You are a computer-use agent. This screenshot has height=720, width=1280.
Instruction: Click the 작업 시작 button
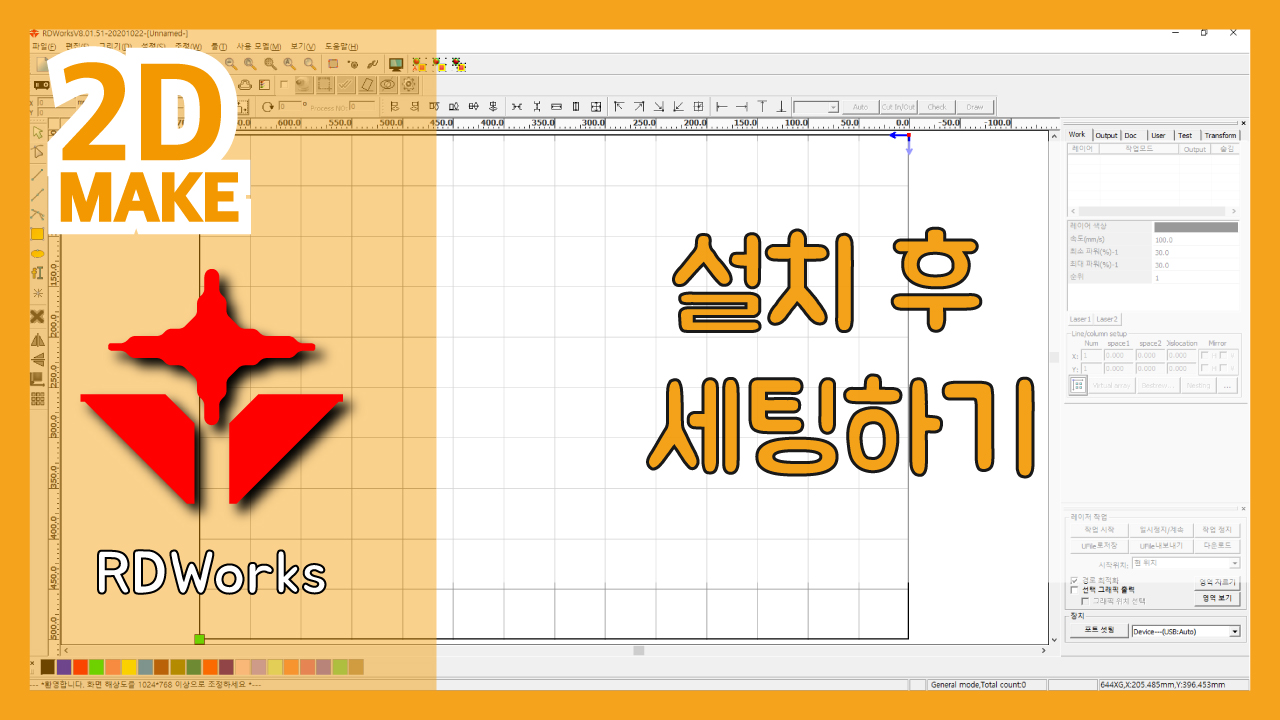[1098, 530]
